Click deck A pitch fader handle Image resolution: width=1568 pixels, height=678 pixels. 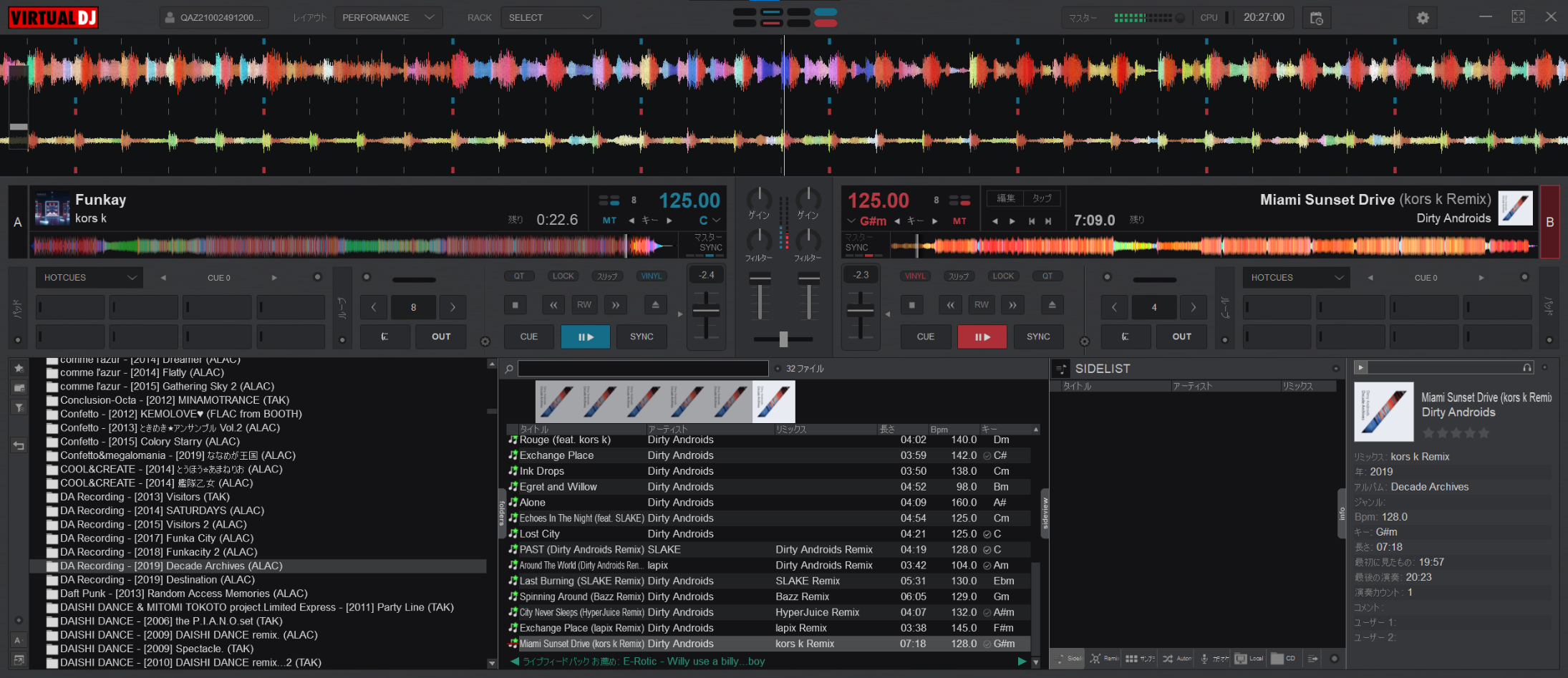[x=706, y=310]
